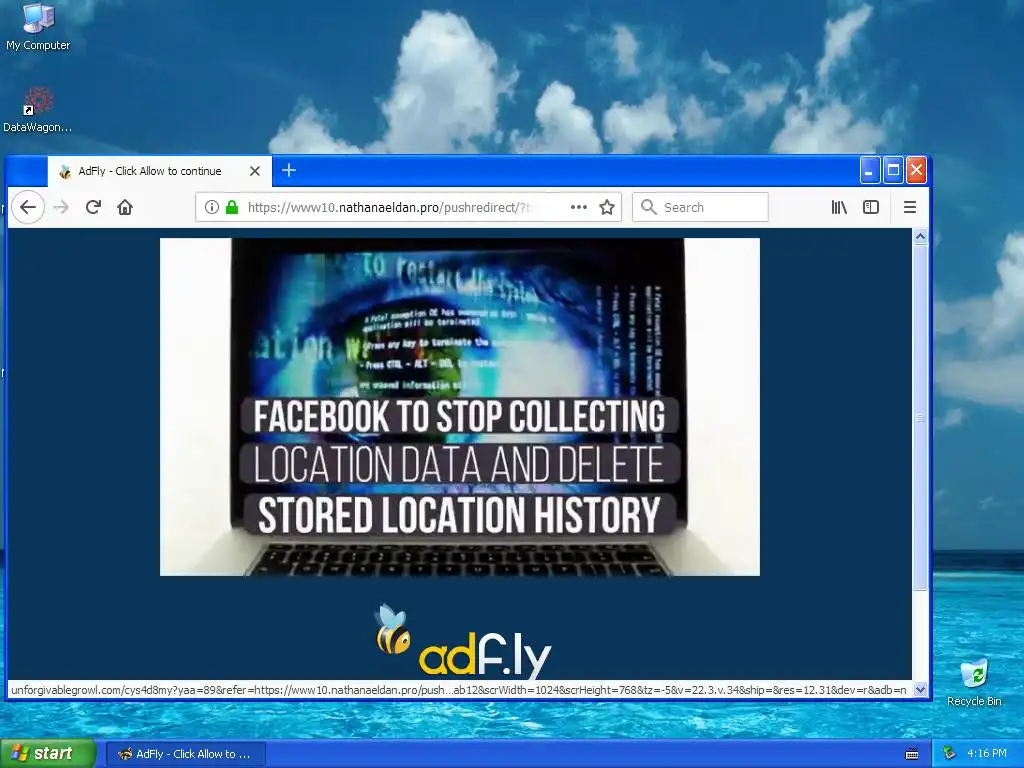Viewport: 1024px width, 768px height.
Task: Click the page scrollbar down arrow
Action: [x=920, y=689]
